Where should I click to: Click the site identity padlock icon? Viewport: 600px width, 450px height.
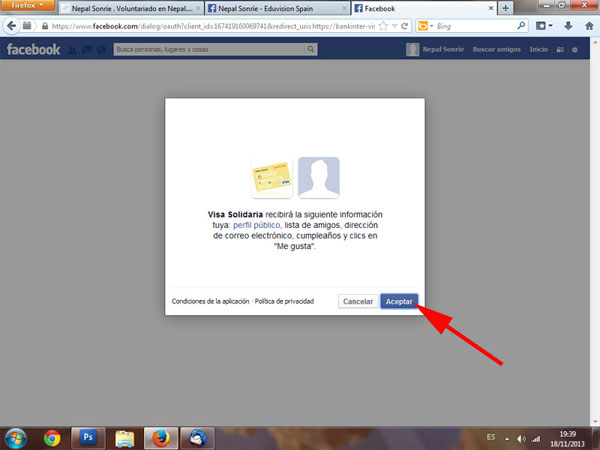pyautogui.click(x=45, y=26)
